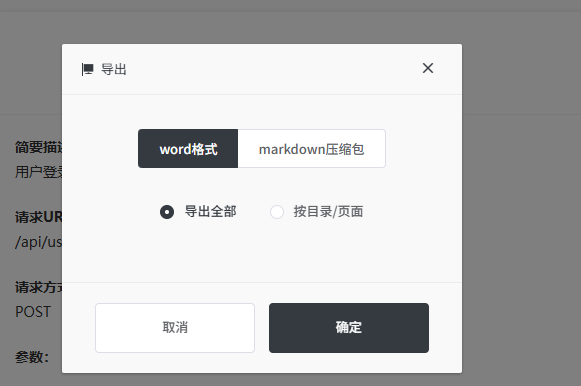Confirm the export with 确定
581x386 pixels.
click(x=349, y=328)
